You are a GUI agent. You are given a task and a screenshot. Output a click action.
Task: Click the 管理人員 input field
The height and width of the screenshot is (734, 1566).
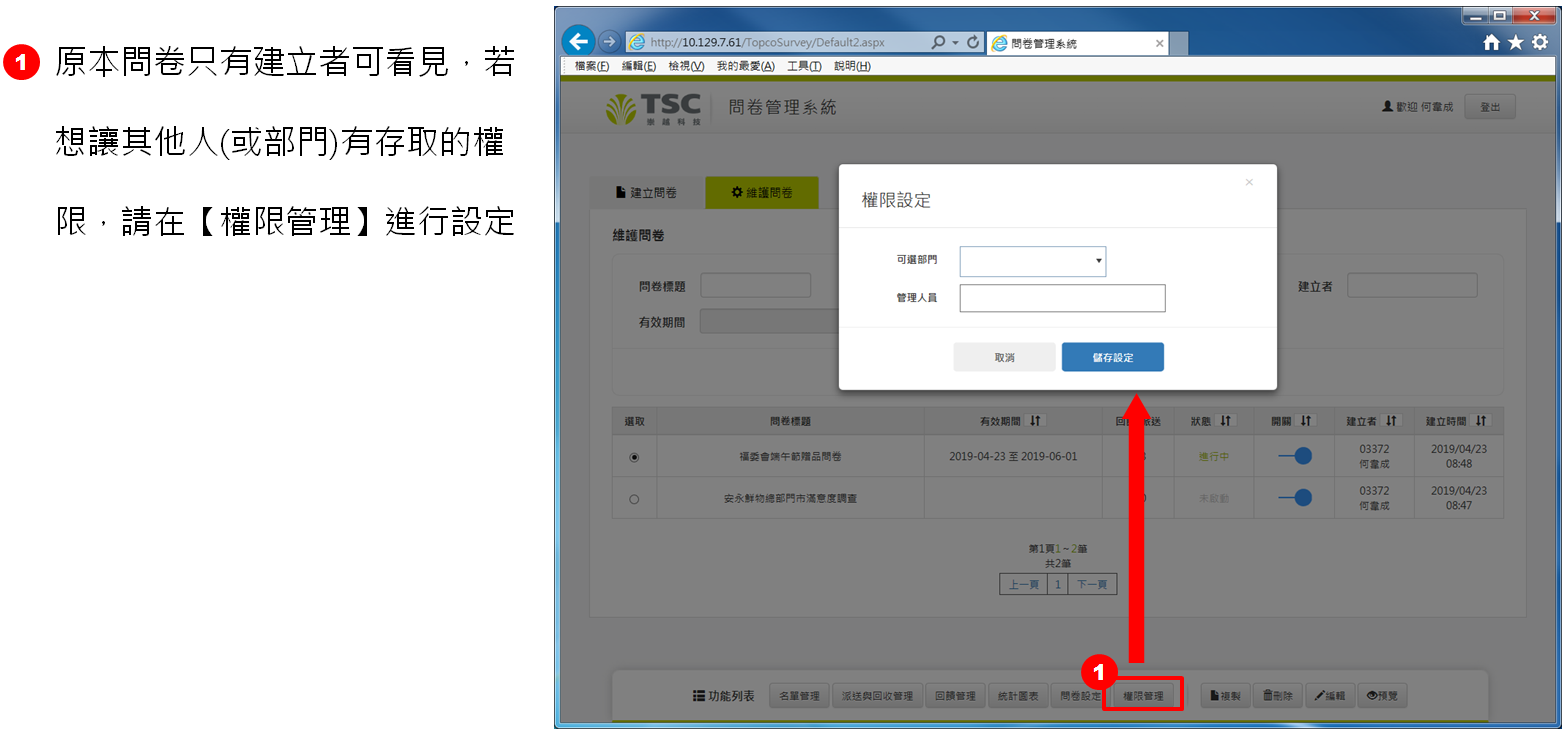1062,299
